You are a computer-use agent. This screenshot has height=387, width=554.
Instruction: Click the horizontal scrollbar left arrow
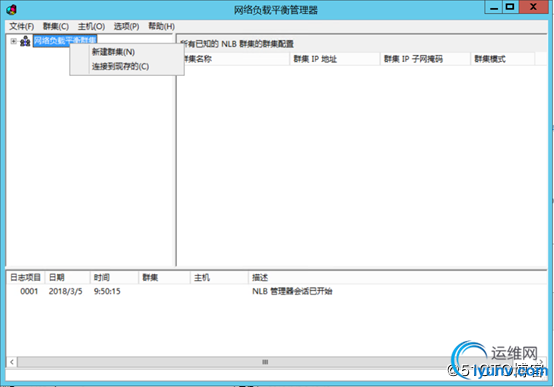[x=12, y=362]
